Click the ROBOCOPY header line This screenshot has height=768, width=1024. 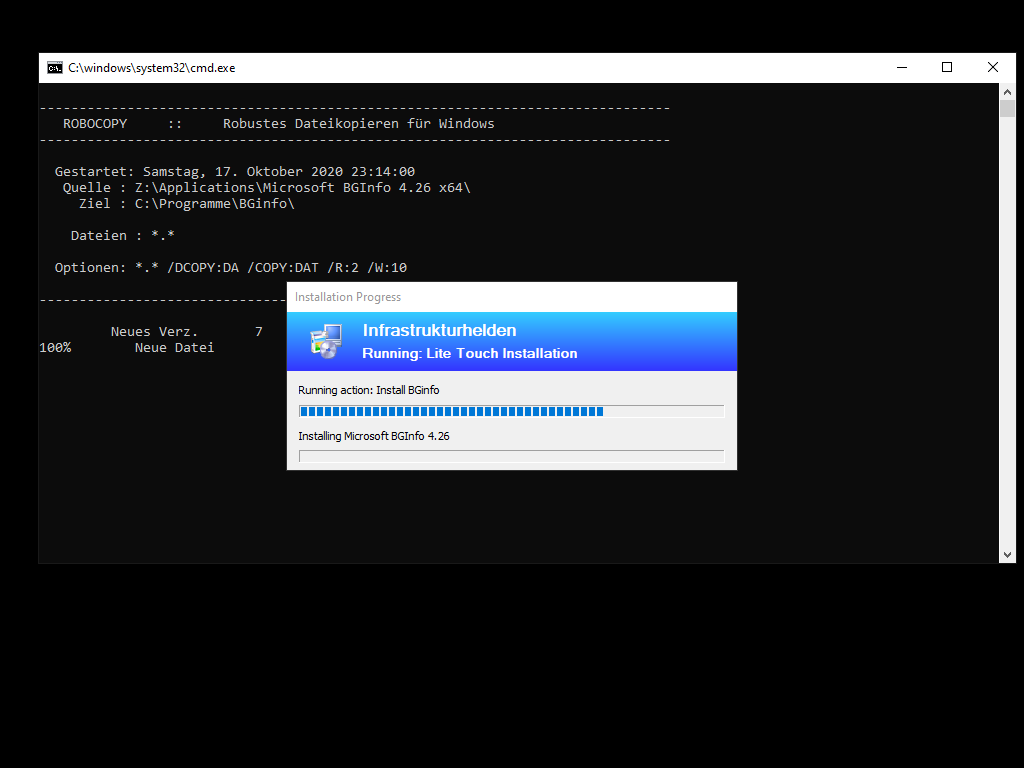click(x=278, y=123)
